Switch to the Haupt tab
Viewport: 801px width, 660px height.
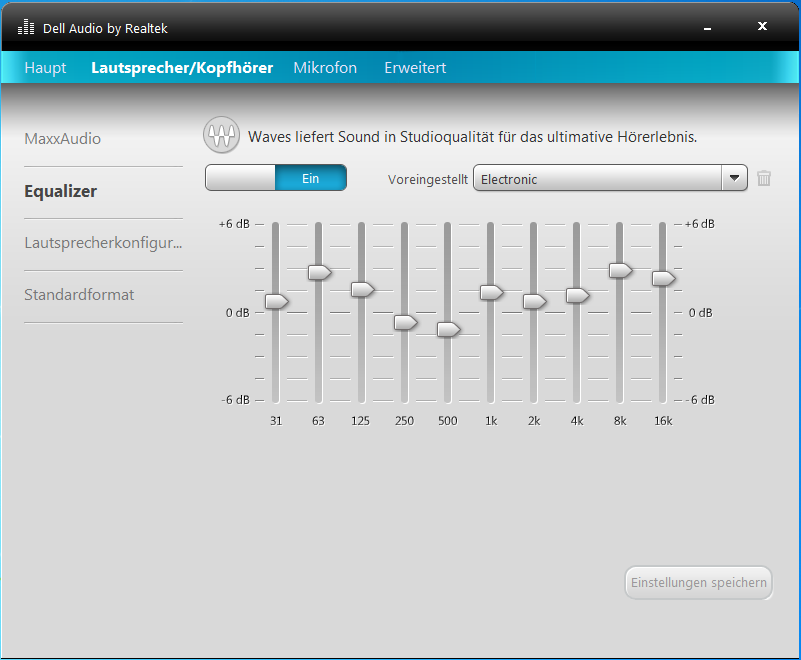point(45,68)
